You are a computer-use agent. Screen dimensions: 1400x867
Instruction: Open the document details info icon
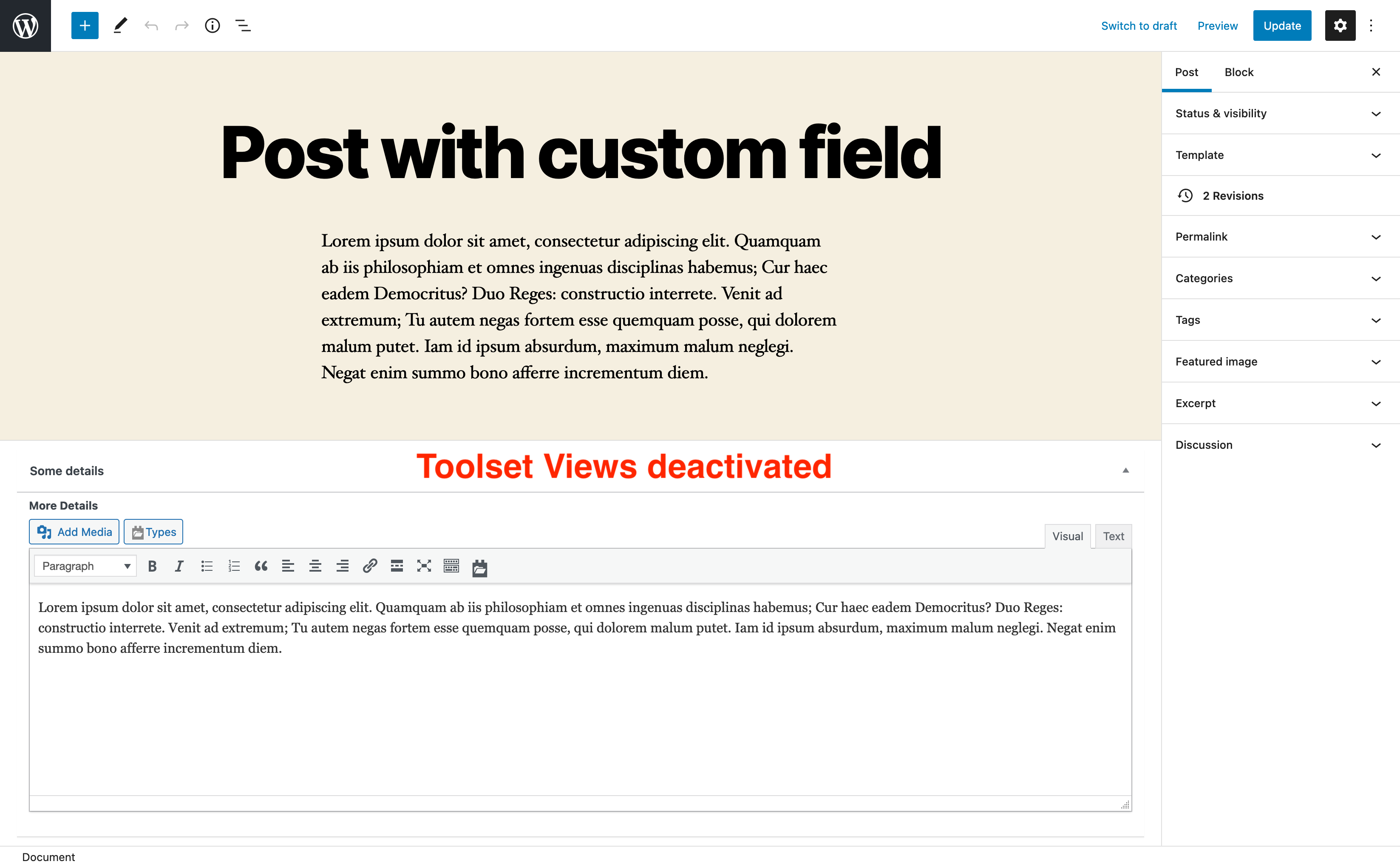coord(213,26)
